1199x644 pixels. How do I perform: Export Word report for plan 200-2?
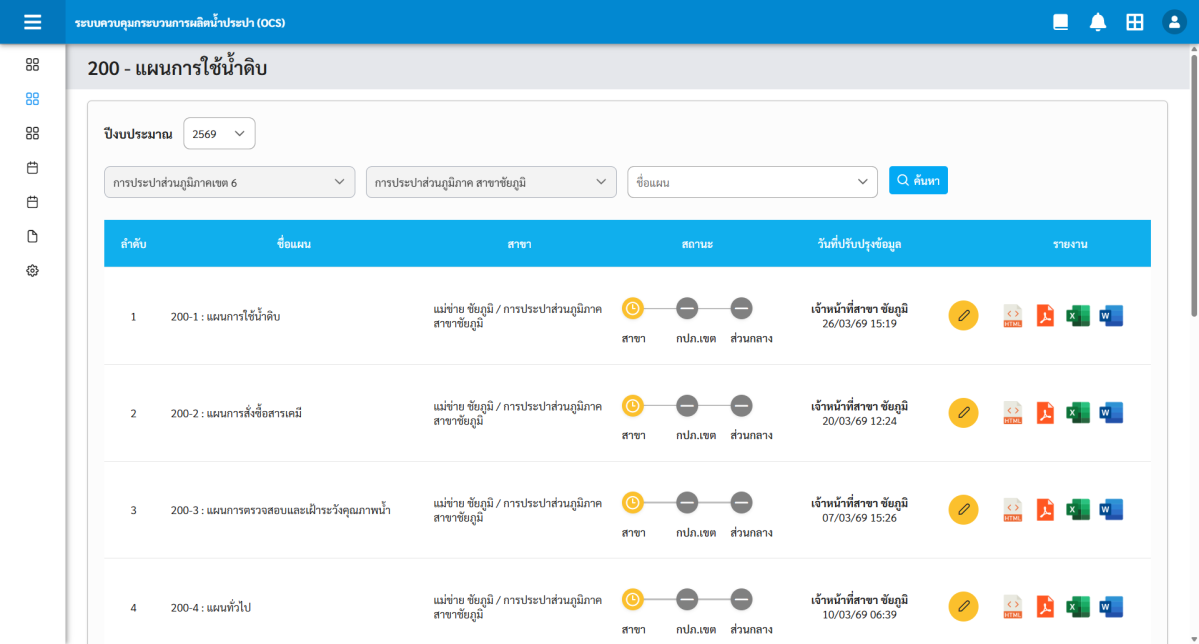tap(1111, 413)
